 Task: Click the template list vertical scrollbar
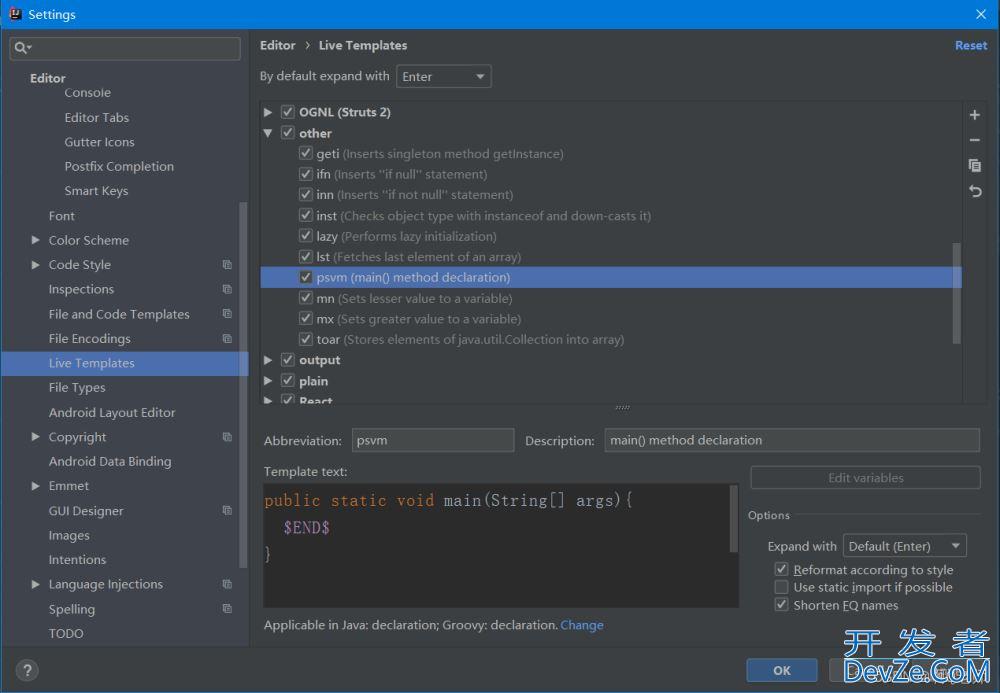click(956, 293)
